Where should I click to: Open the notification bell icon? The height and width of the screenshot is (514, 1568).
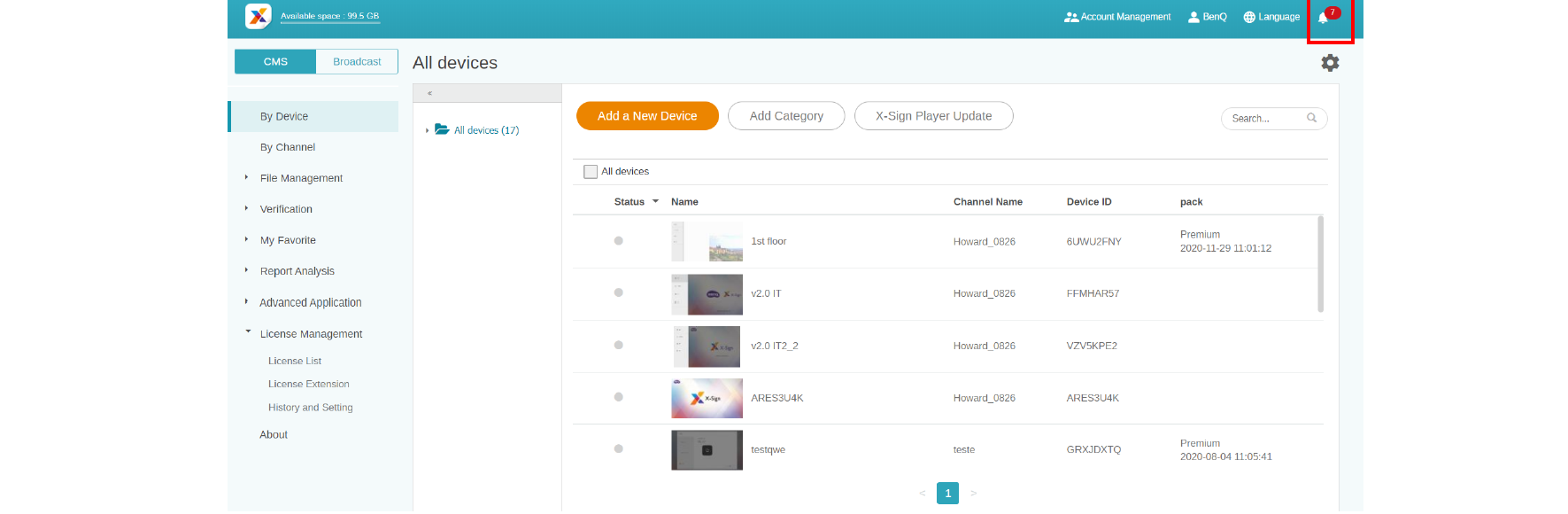coord(1324,18)
